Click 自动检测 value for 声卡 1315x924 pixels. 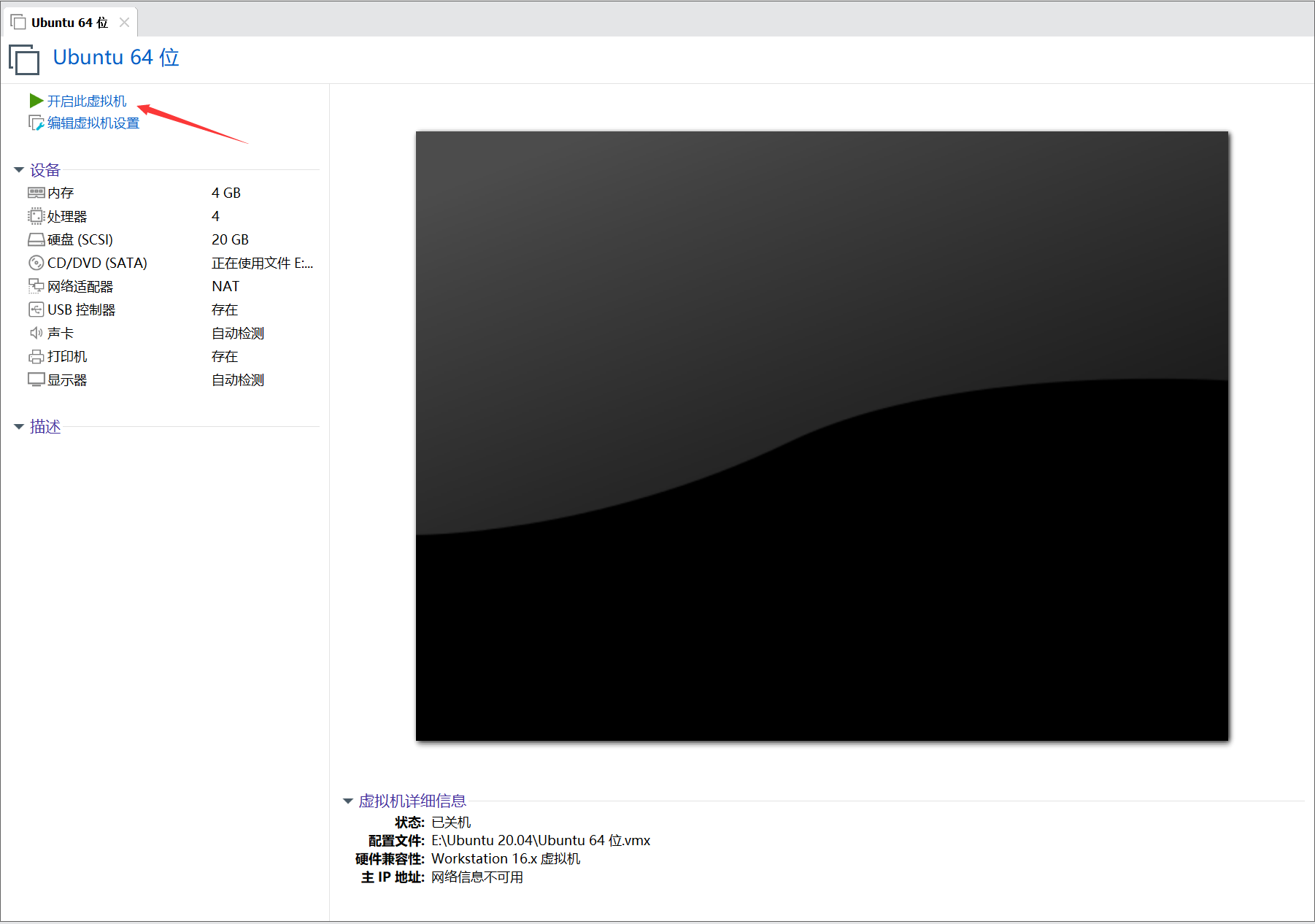pos(238,333)
